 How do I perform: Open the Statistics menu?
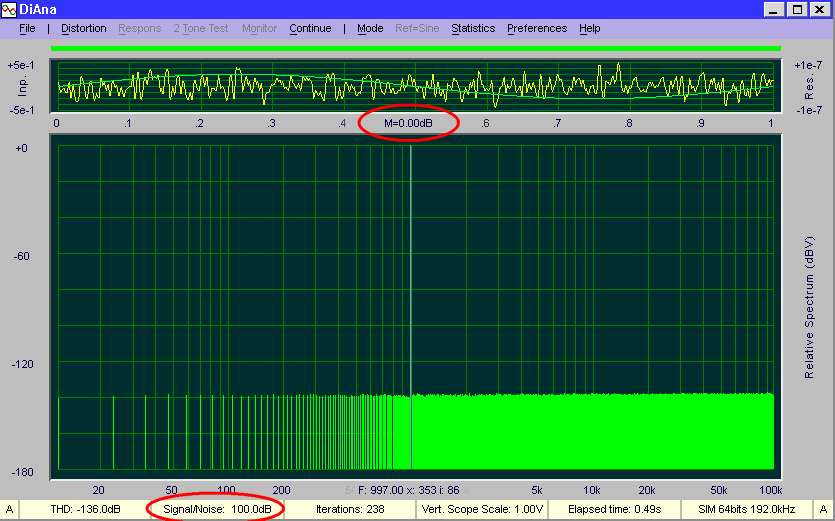point(473,29)
